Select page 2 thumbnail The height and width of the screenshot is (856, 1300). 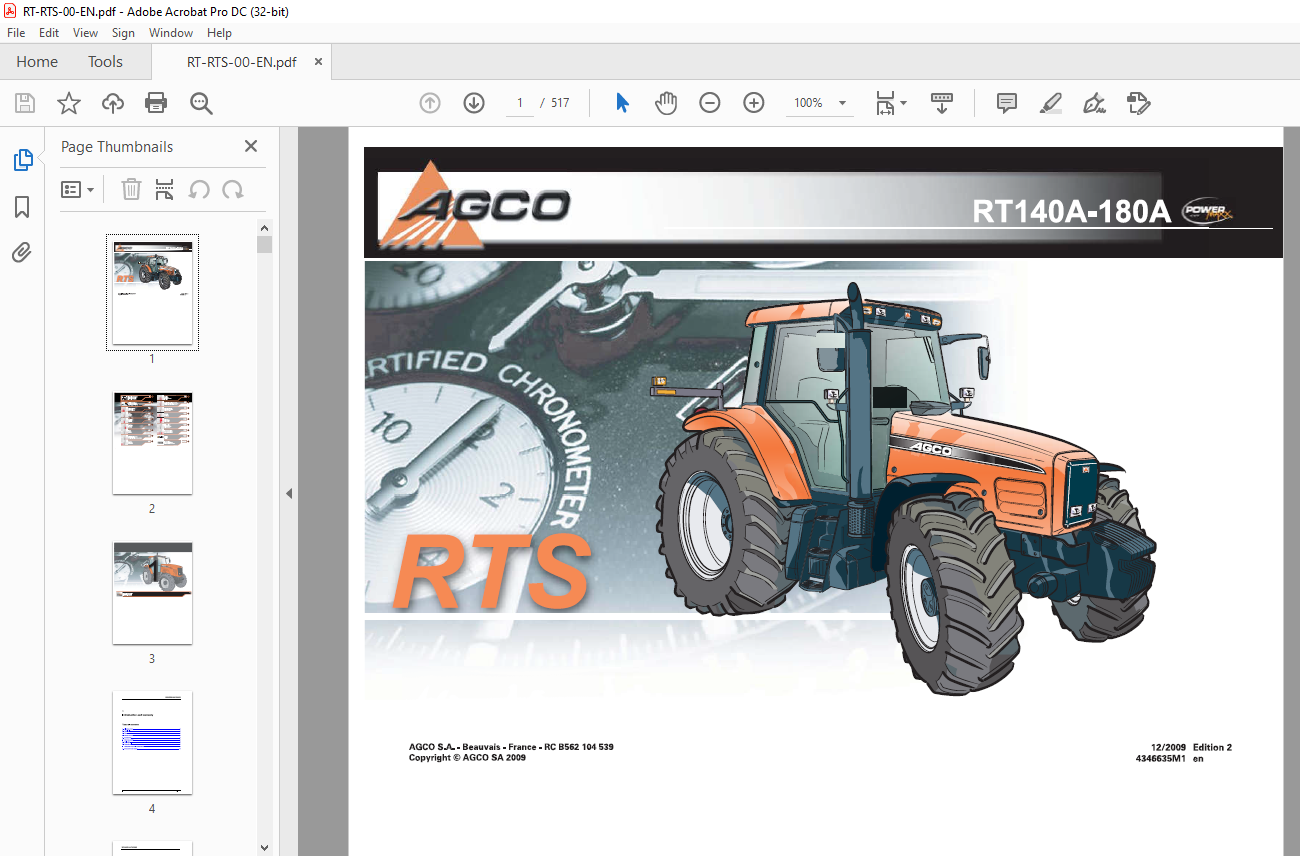tap(152, 443)
